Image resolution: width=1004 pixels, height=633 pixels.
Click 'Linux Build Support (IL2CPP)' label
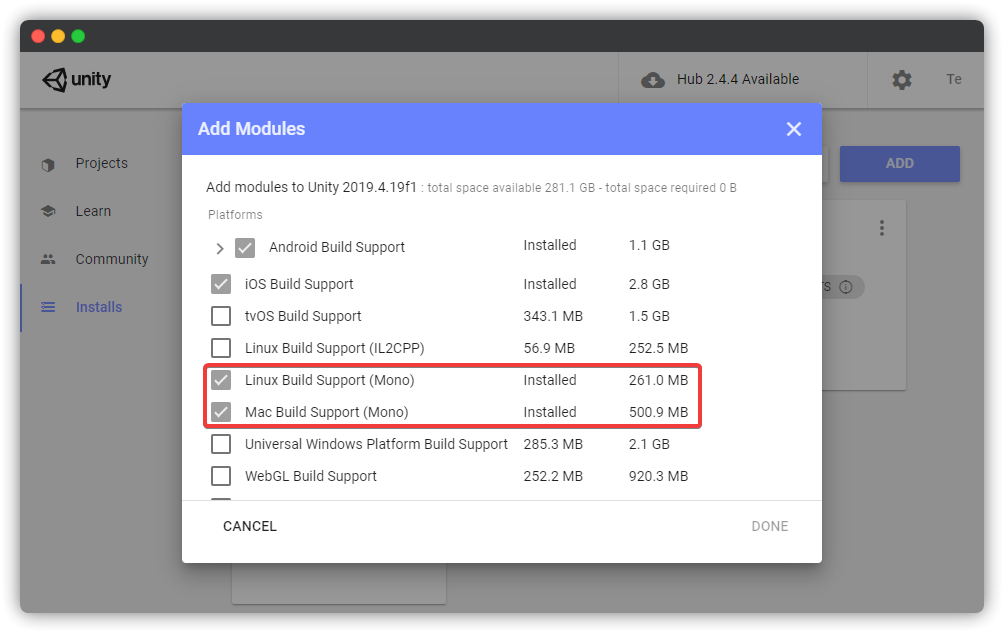click(334, 348)
